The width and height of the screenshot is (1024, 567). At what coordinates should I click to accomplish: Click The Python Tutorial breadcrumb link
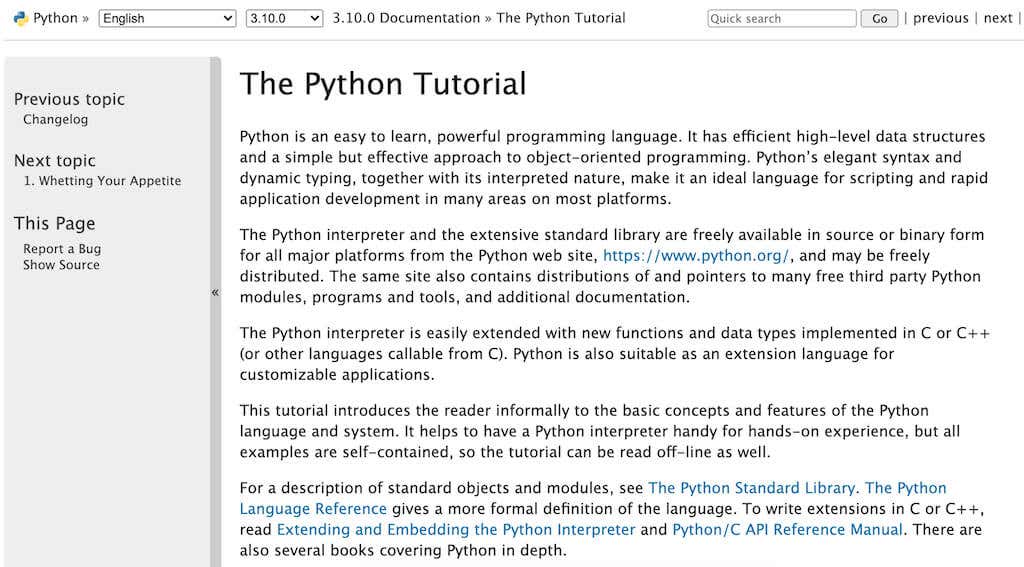(x=561, y=18)
